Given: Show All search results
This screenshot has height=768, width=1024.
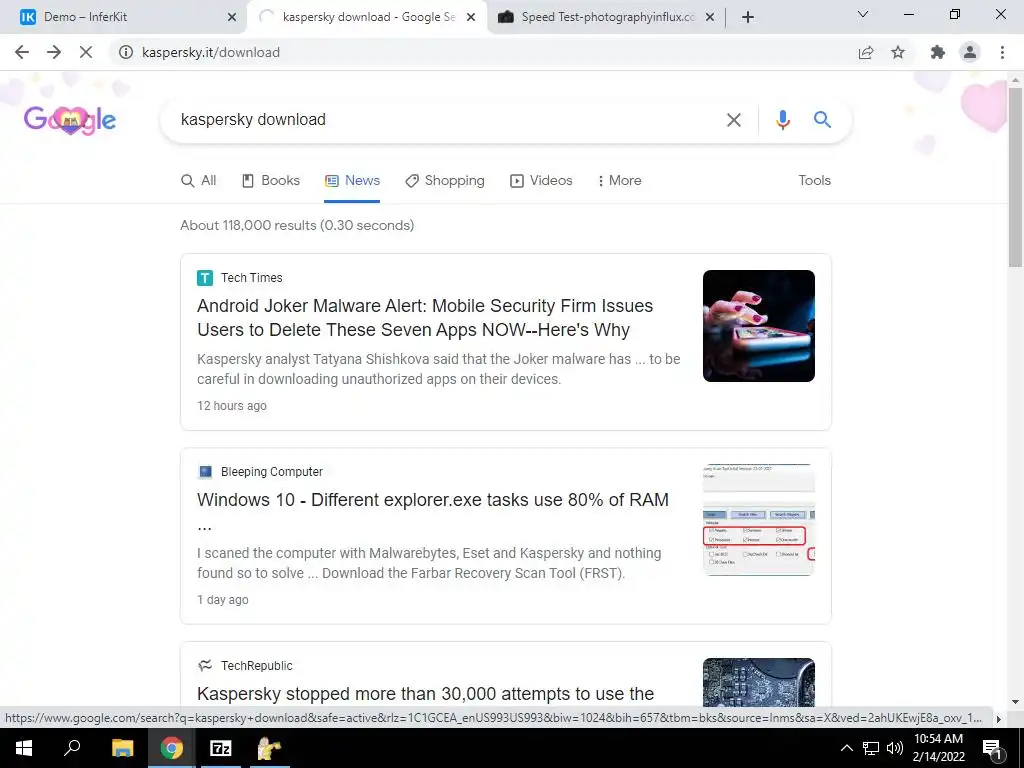Looking at the screenshot, I should click(199, 181).
